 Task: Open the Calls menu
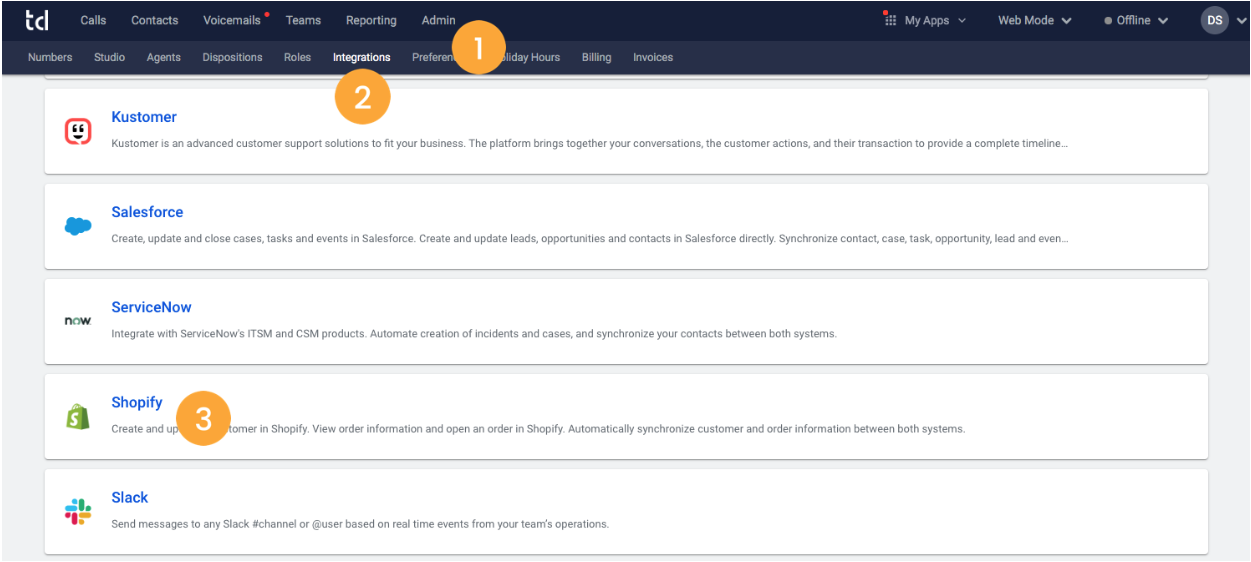93,20
